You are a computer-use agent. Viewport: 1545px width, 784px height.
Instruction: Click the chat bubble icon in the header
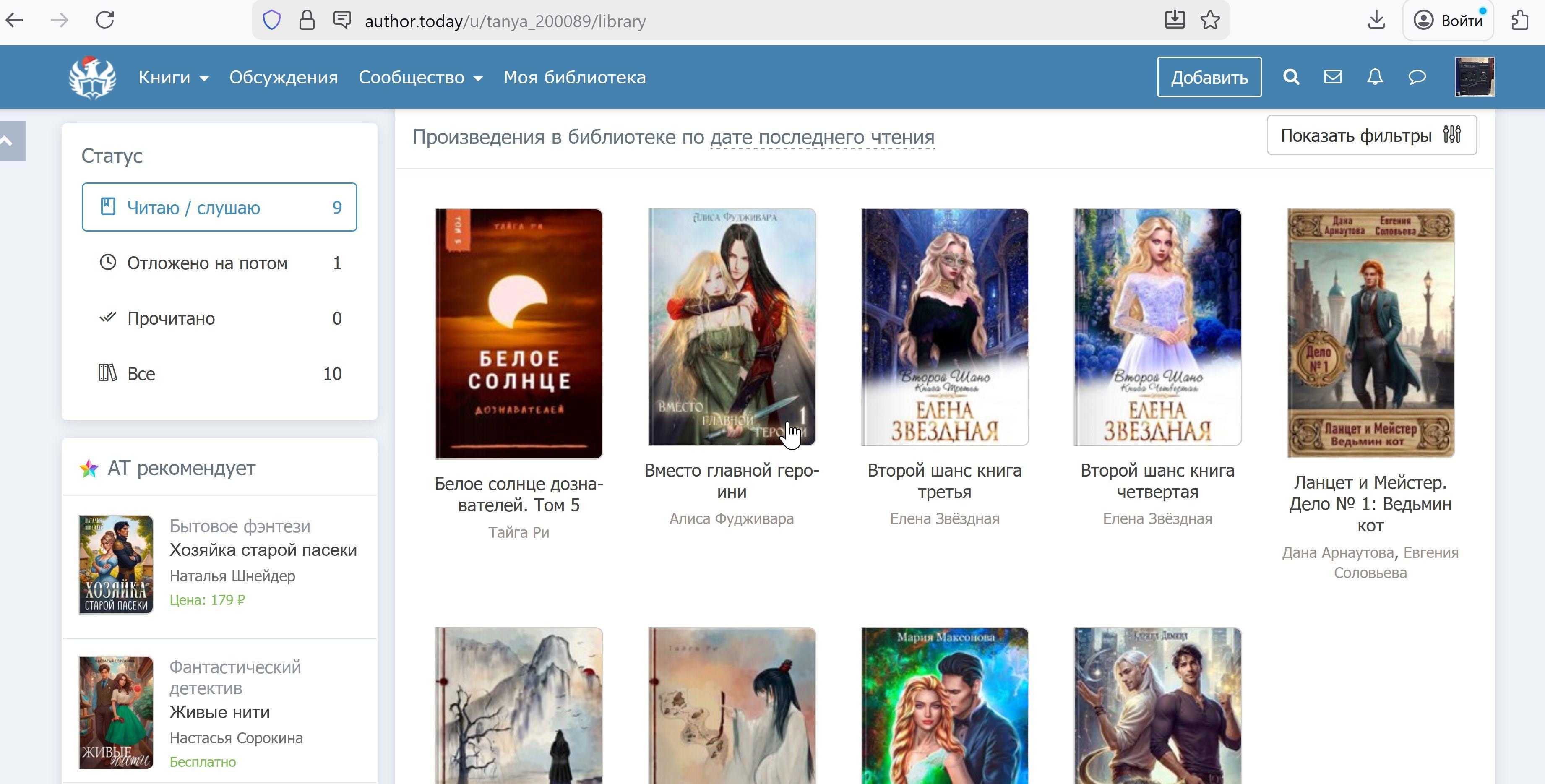[x=1417, y=77]
